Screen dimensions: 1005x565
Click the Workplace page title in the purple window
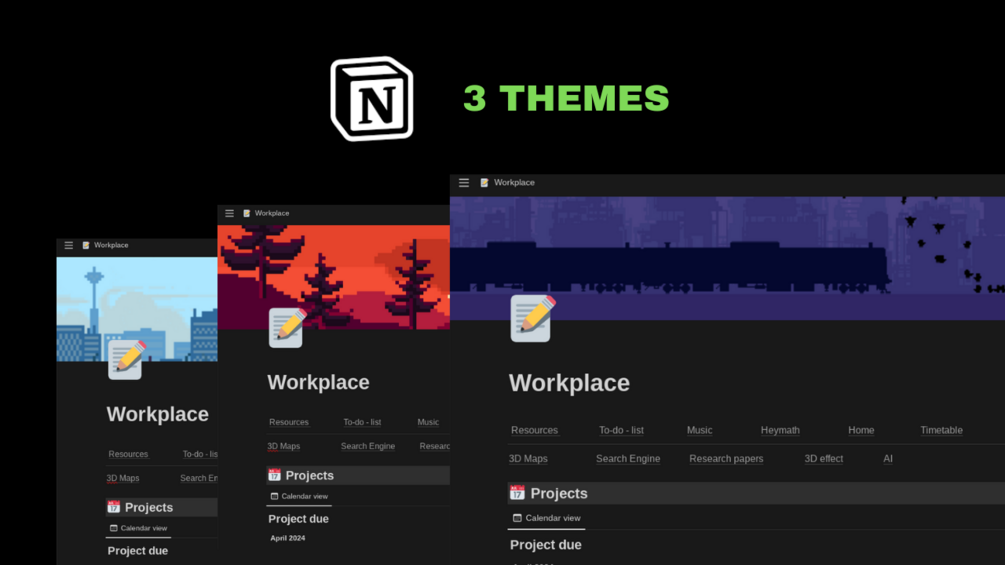tap(569, 383)
